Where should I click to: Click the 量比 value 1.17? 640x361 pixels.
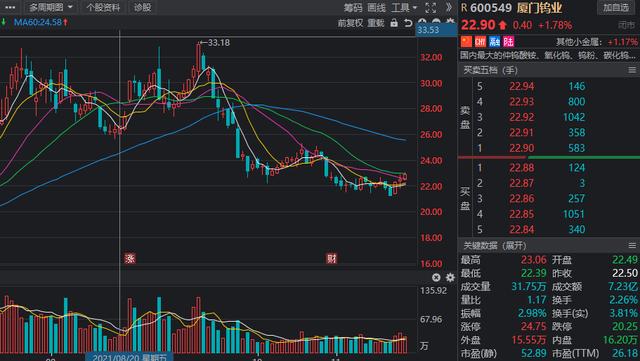pyautogui.click(x=537, y=300)
